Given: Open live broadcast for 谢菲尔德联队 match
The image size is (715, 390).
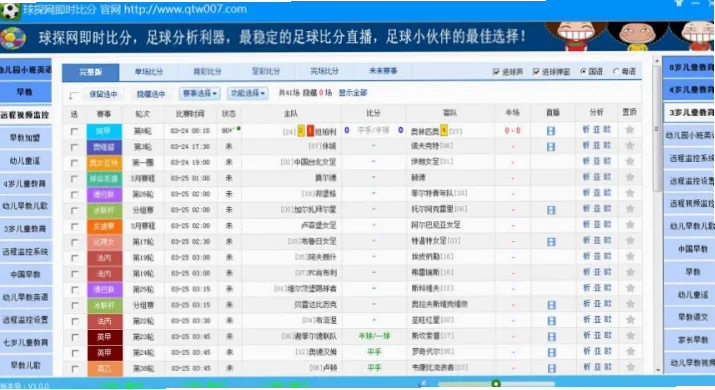Looking at the screenshot, I should (x=551, y=337).
